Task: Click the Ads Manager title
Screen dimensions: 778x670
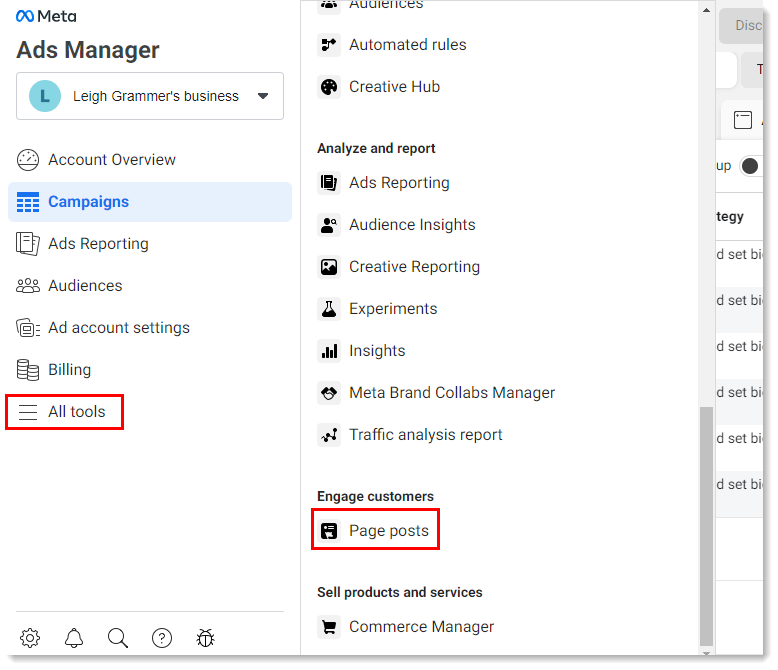Action: [x=88, y=50]
